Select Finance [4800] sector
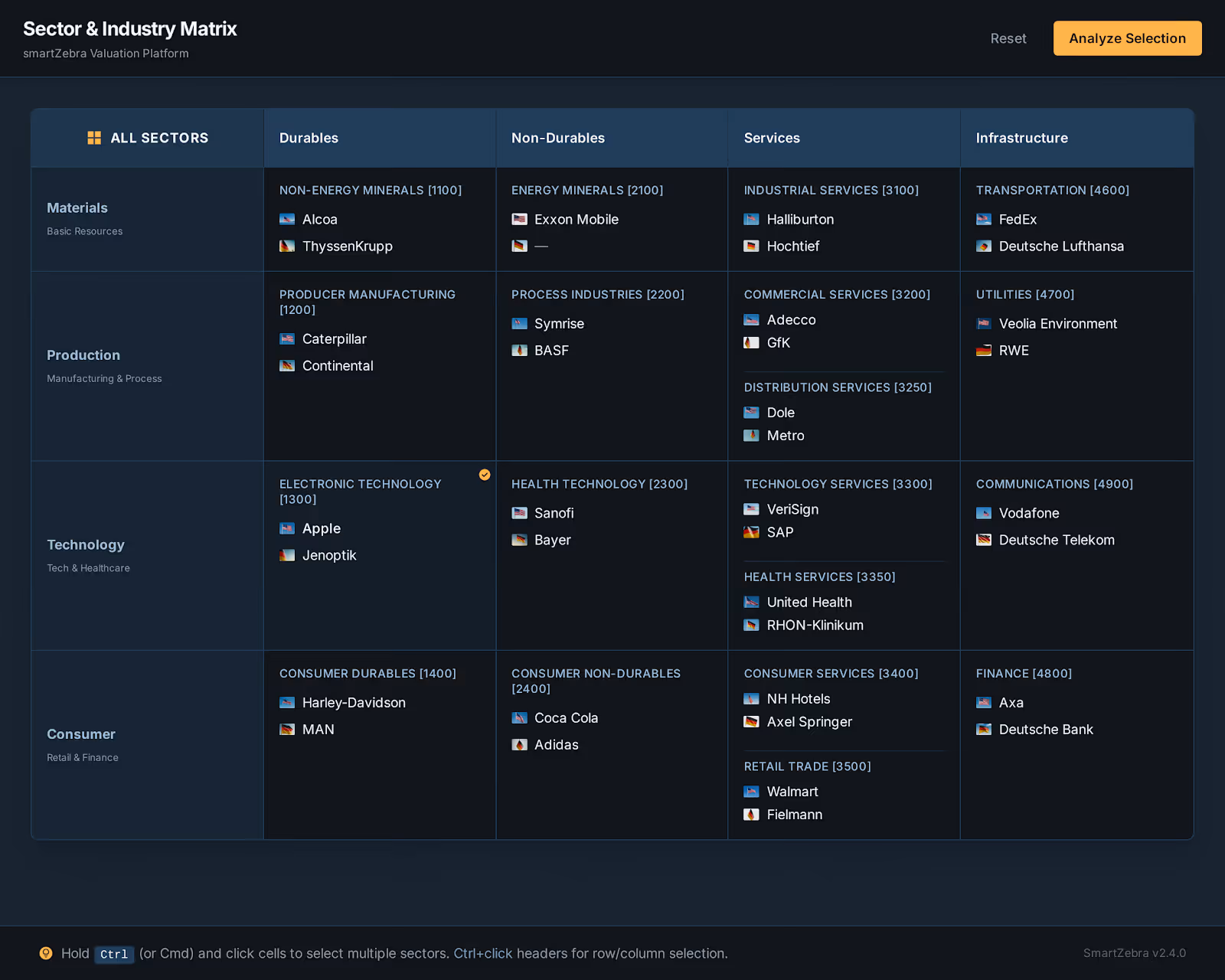Screen dimensions: 1225x980 tap(1077, 745)
